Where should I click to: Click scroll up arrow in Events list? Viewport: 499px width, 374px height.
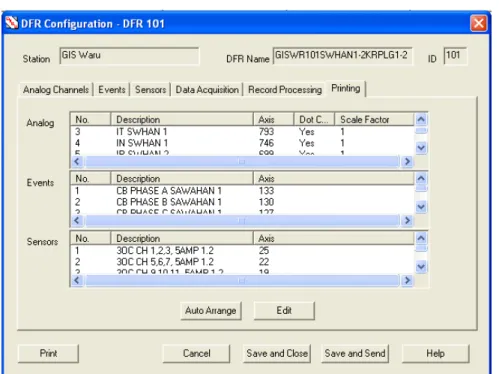click(x=421, y=178)
